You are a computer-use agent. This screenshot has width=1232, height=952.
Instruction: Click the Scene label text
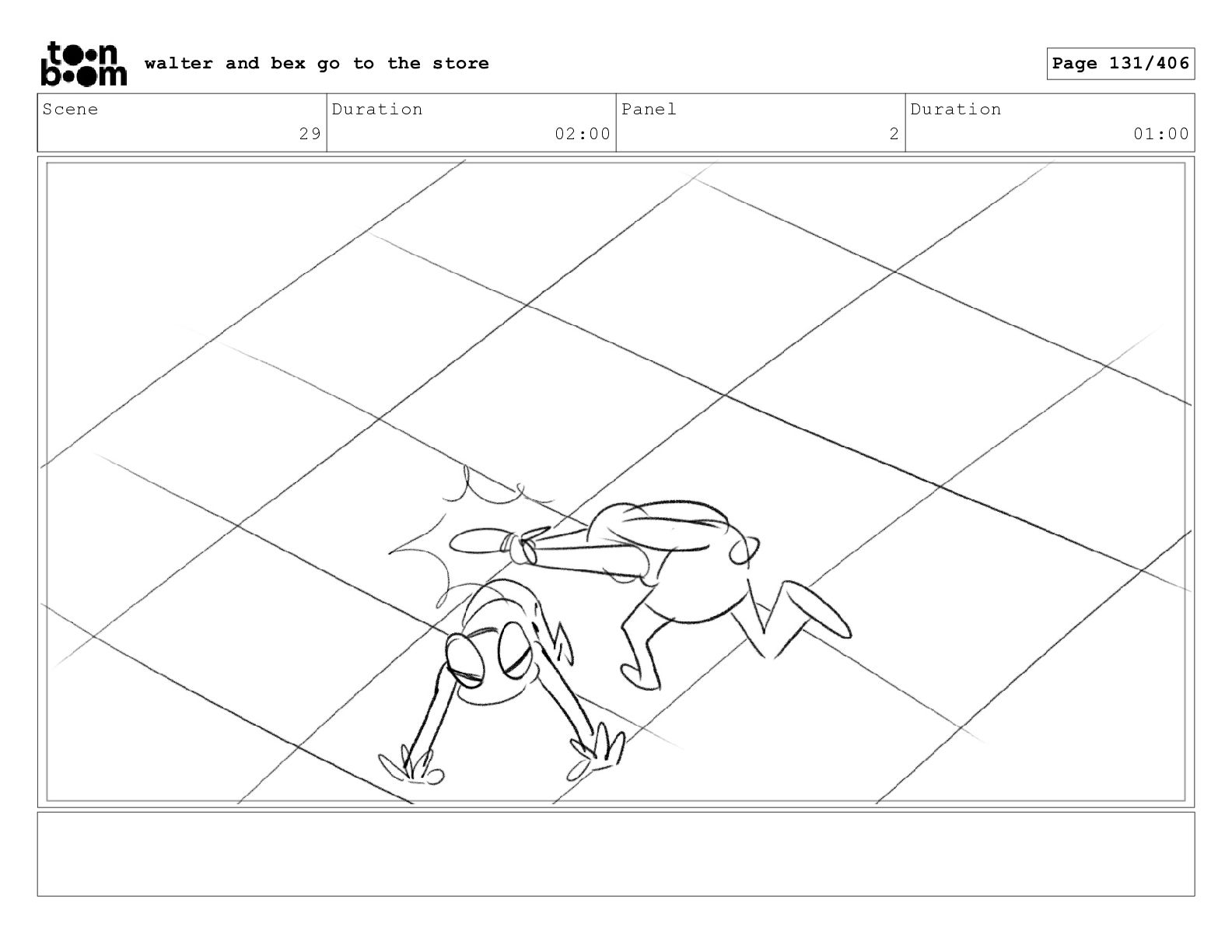pyautogui.click(x=71, y=109)
